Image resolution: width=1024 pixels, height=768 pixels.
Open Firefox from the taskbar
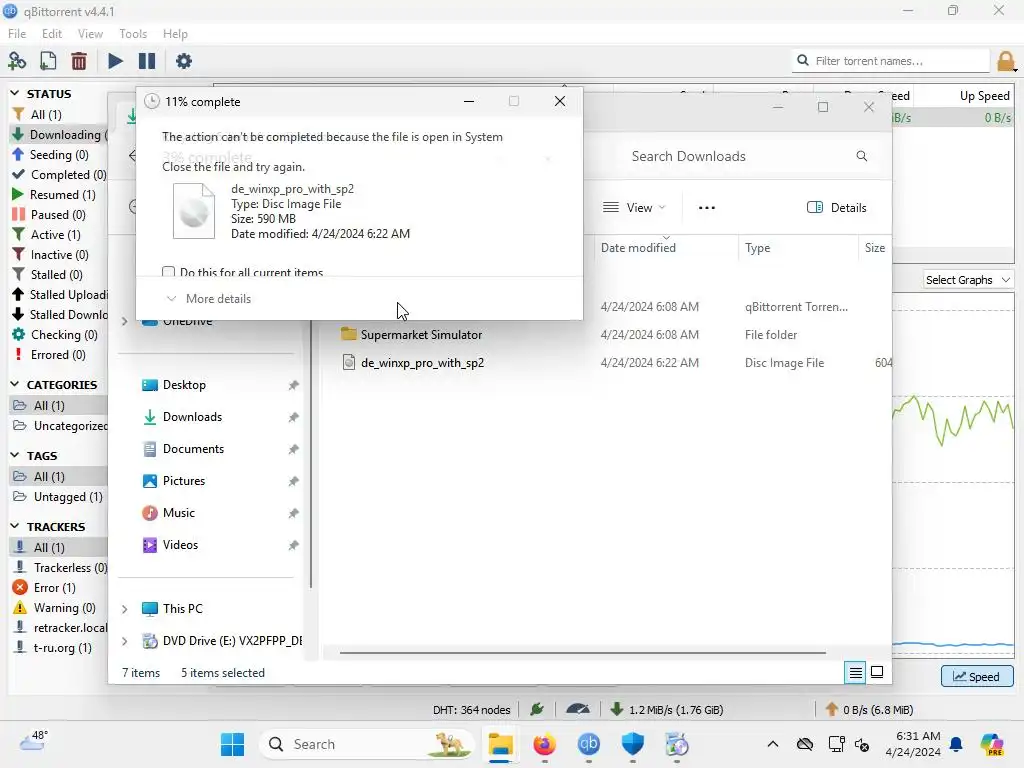point(545,744)
